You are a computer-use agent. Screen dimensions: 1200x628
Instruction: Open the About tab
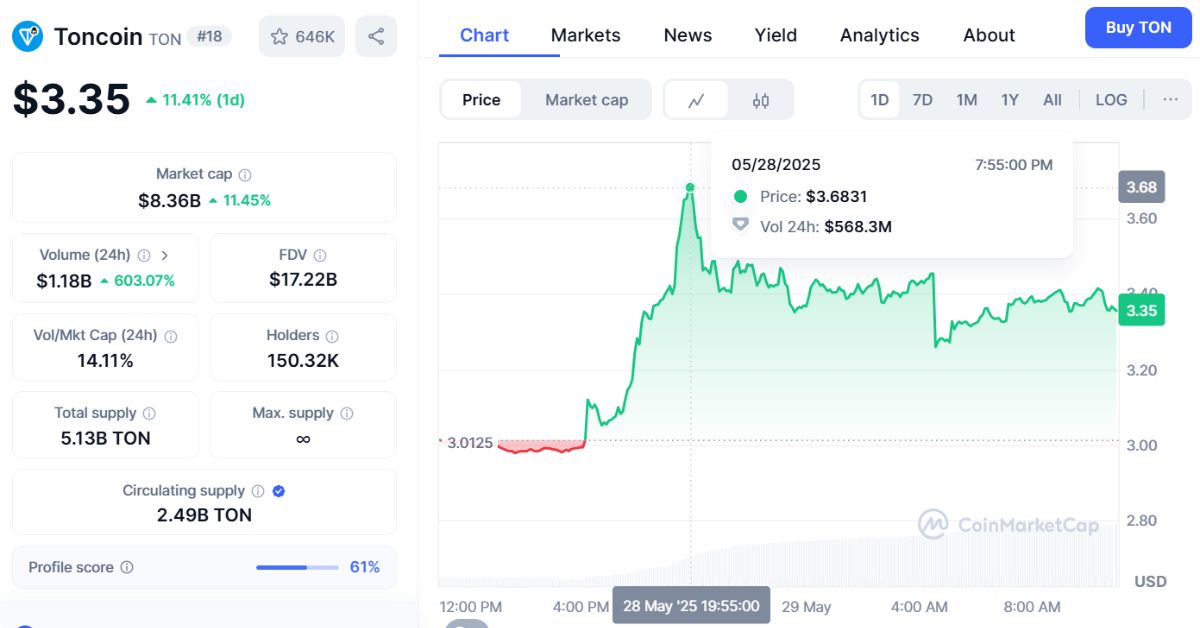click(x=989, y=35)
